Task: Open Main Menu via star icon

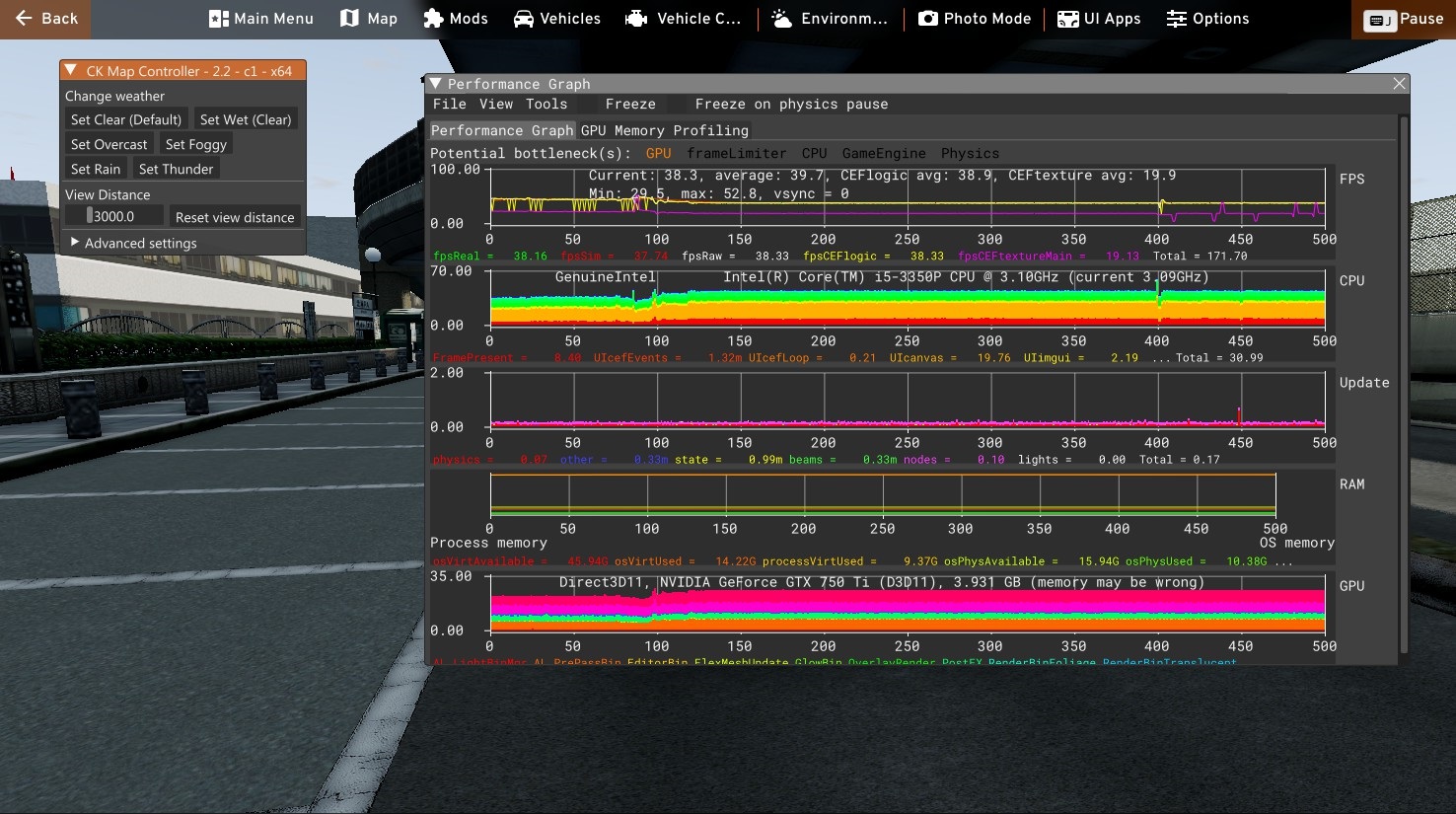Action: [x=219, y=19]
